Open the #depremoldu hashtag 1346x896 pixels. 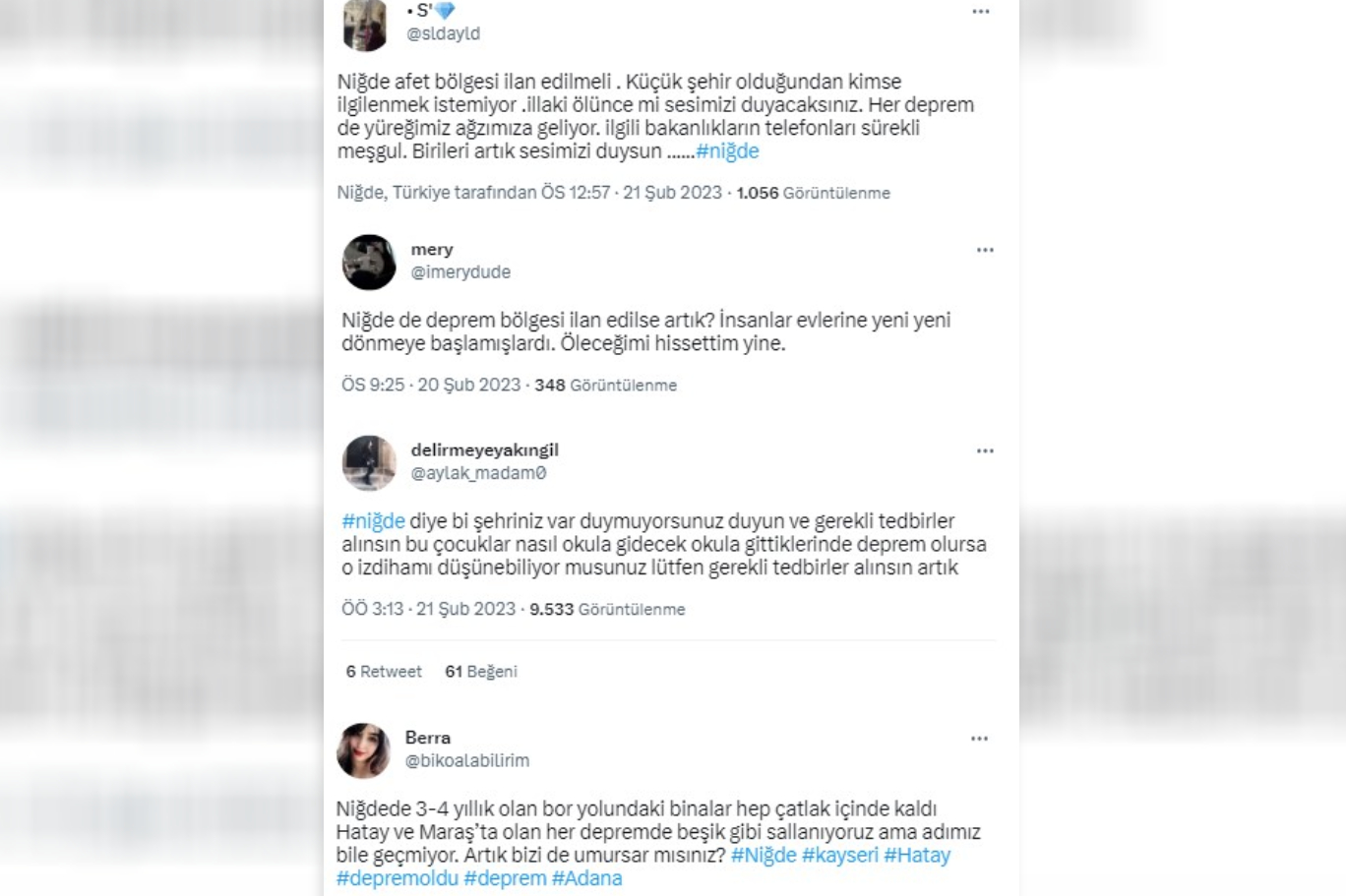pos(398,878)
